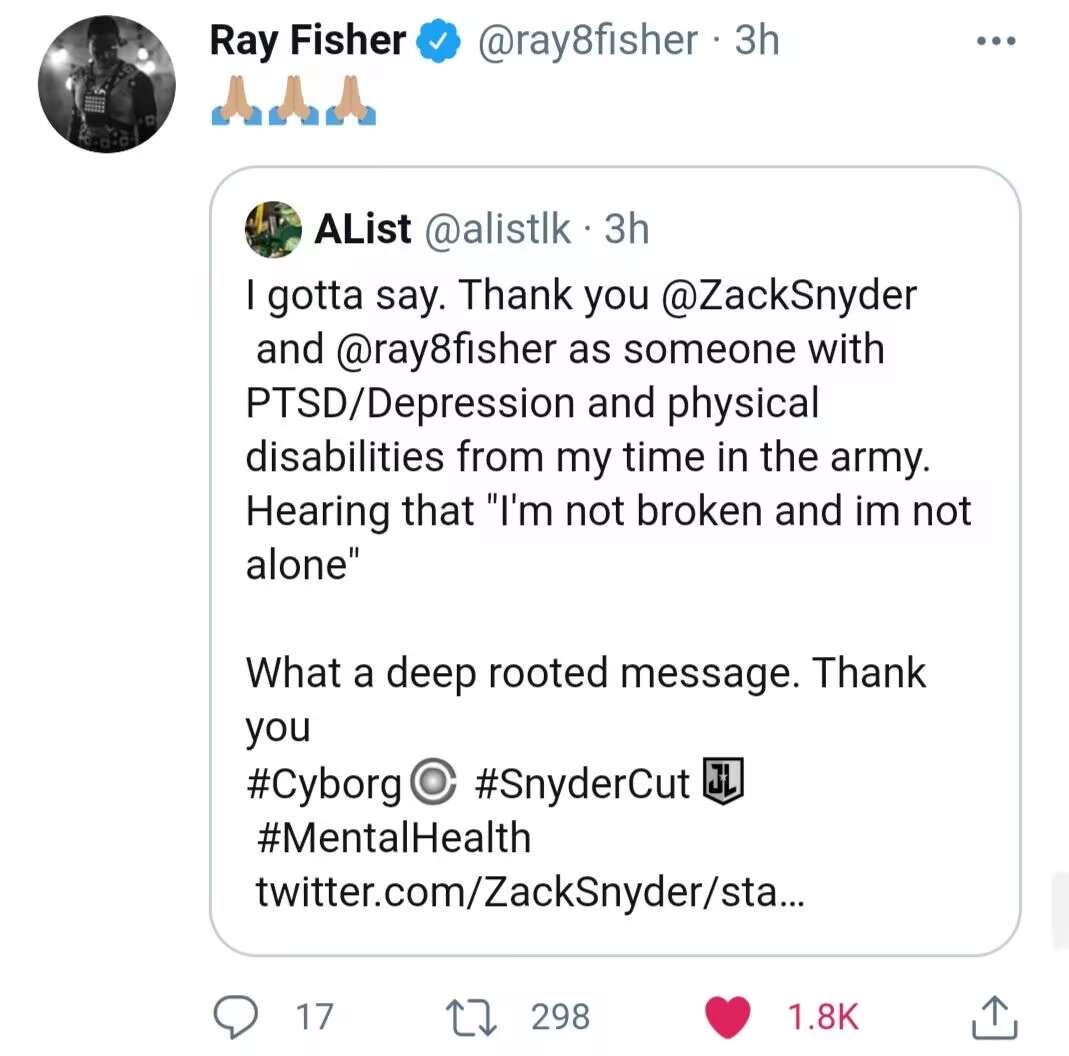Open the three-dot more options menu
The width and height of the screenshot is (1069, 1056).
click(996, 42)
